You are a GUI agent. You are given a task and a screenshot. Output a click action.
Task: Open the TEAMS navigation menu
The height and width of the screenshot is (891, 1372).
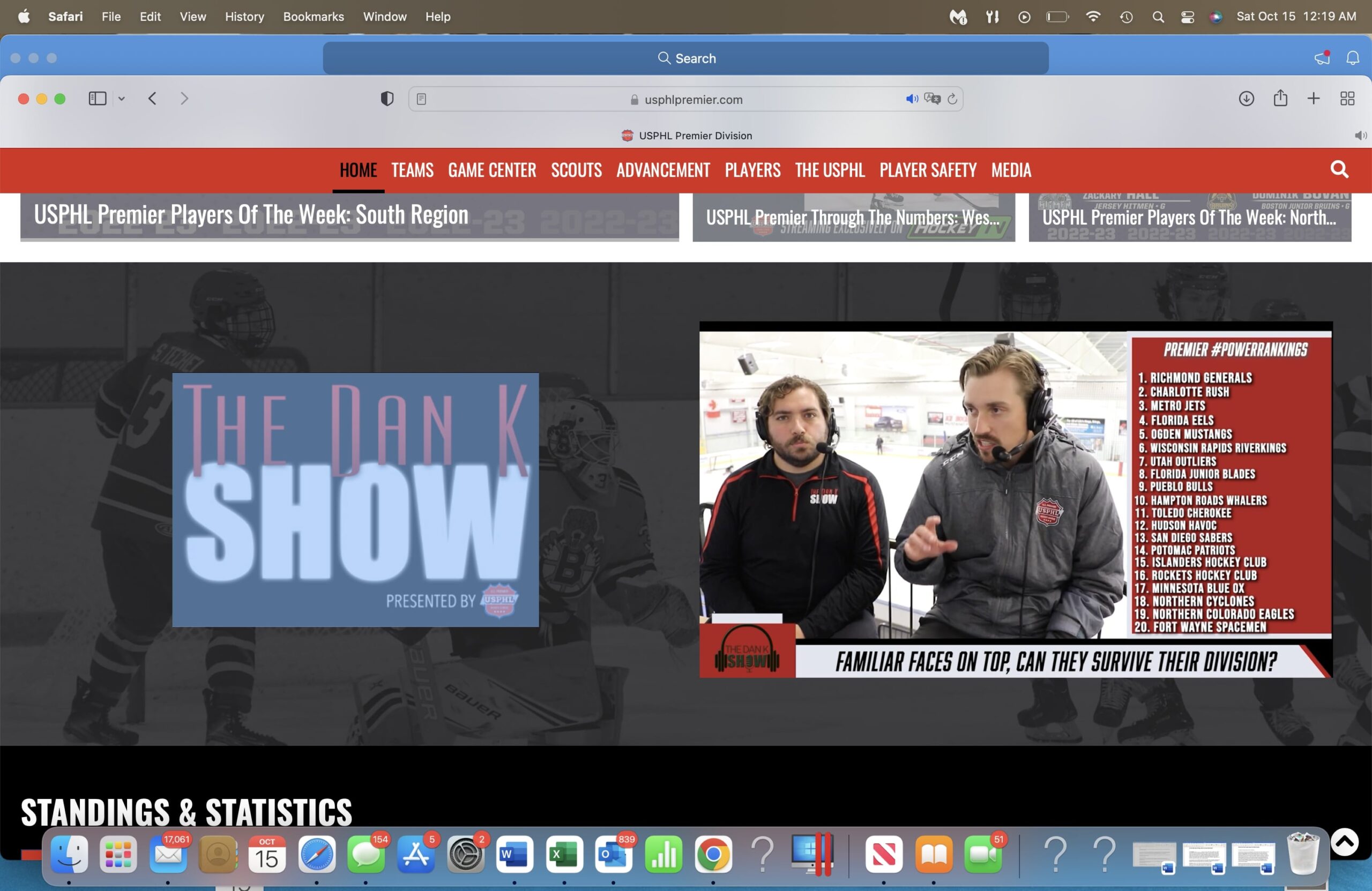coord(412,170)
